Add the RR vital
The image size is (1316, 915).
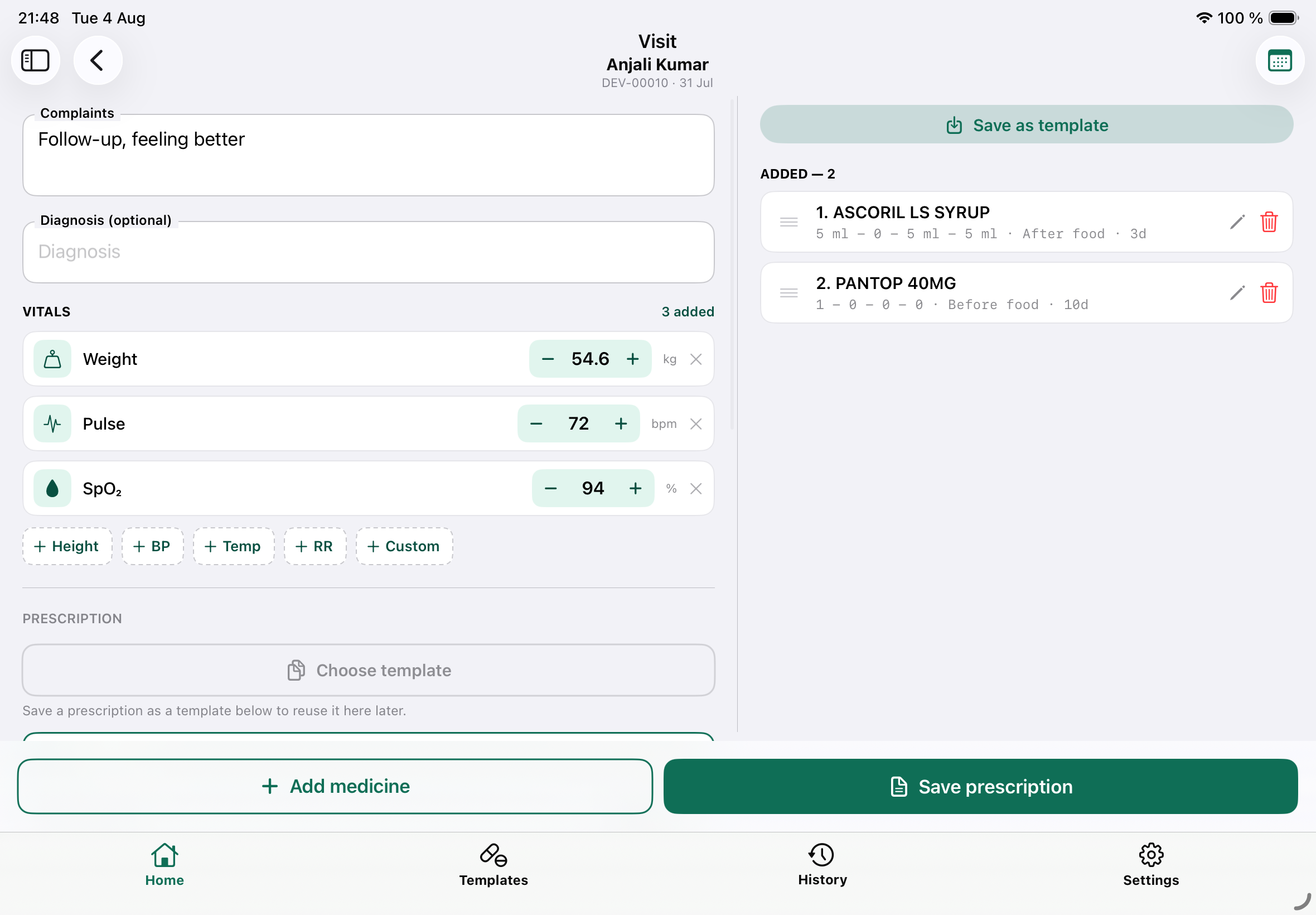[315, 546]
